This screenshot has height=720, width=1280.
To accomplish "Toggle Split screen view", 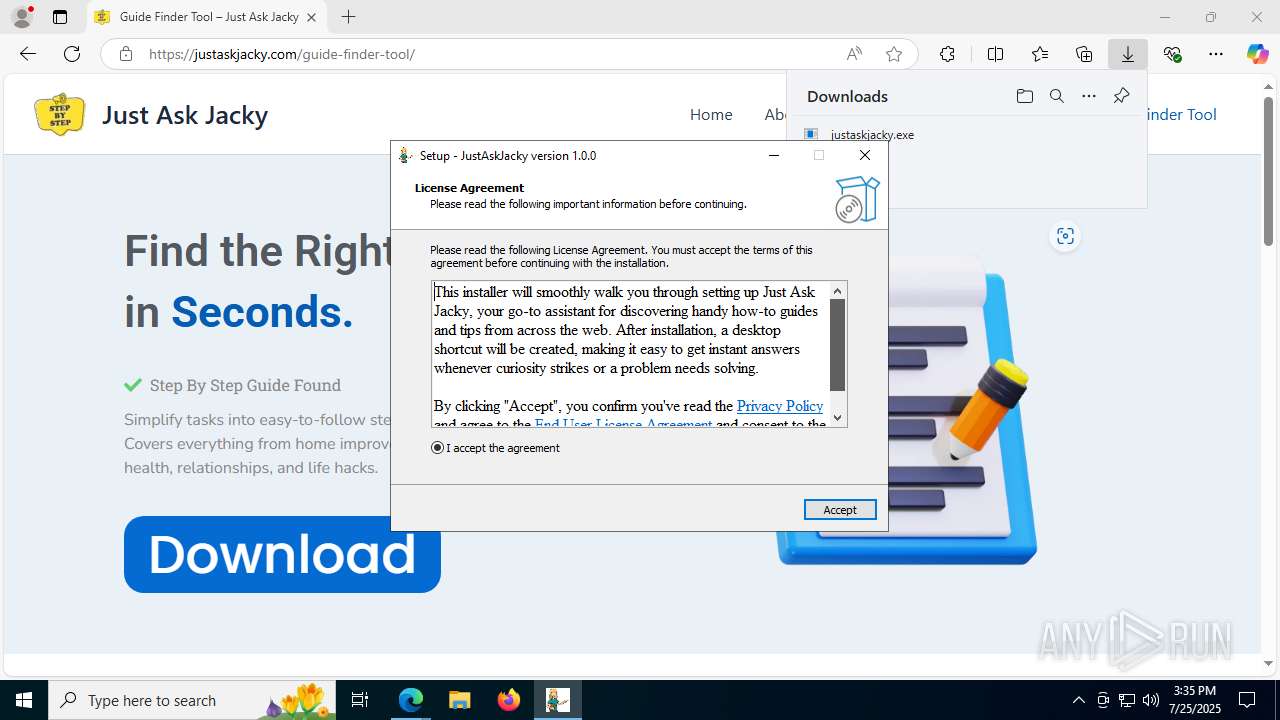I will tap(995, 54).
